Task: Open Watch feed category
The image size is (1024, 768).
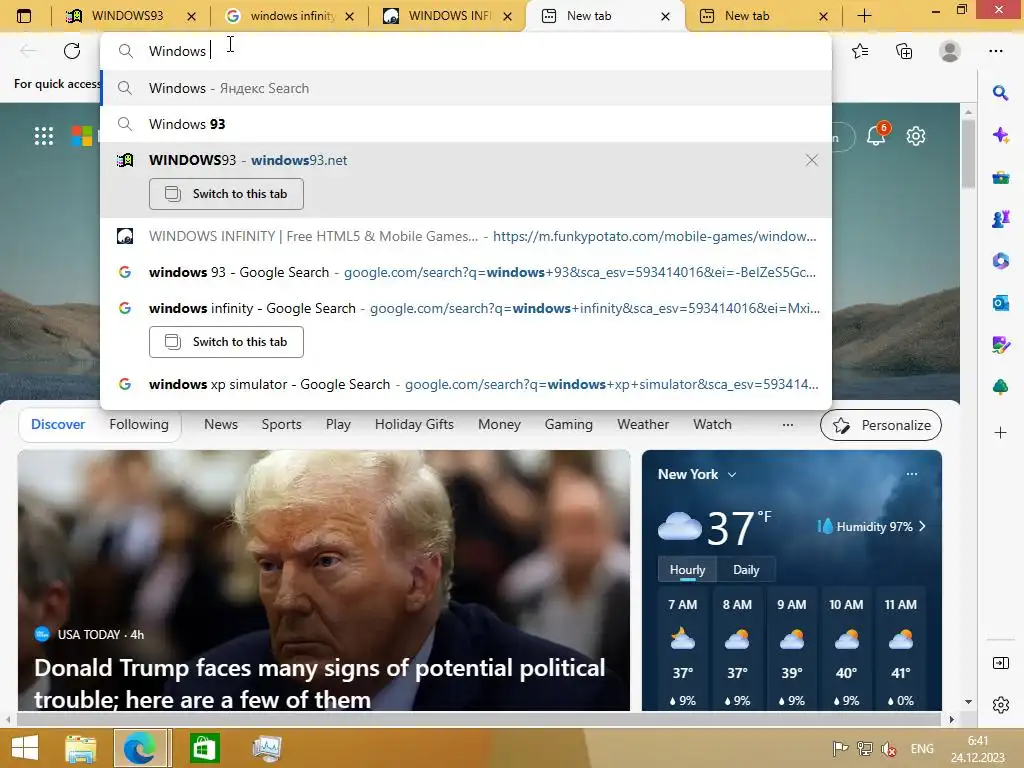Action: [712, 424]
